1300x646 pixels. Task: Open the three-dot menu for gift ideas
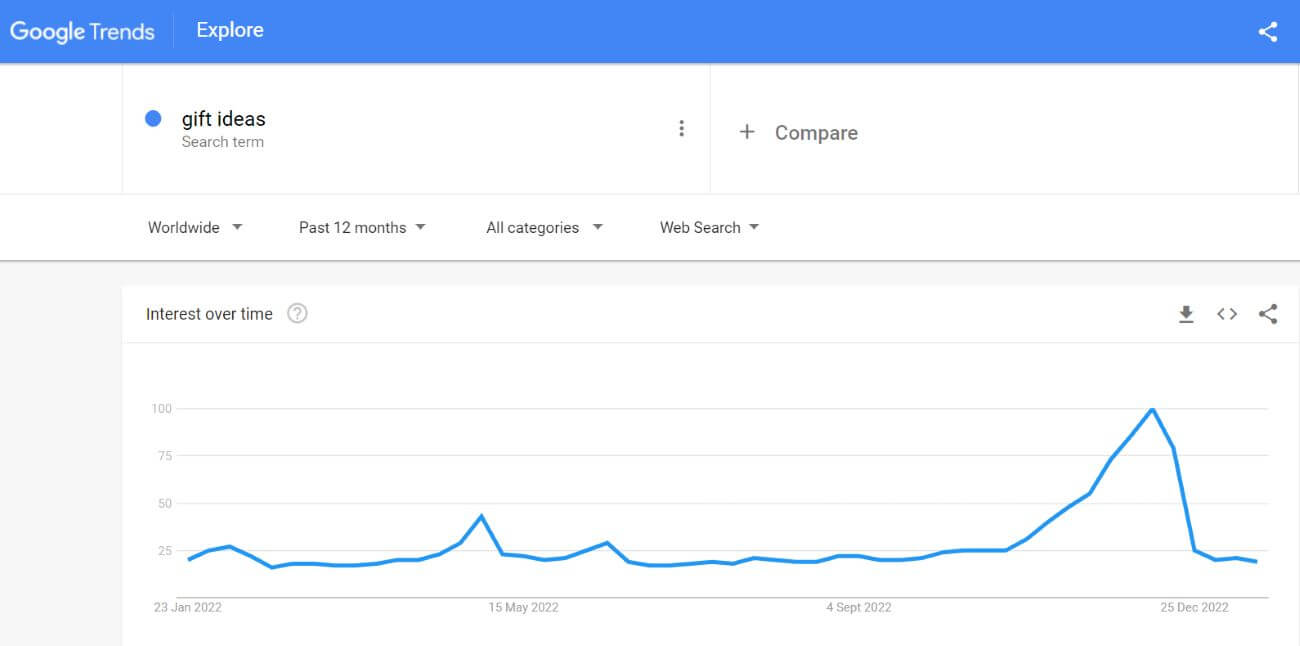[681, 128]
